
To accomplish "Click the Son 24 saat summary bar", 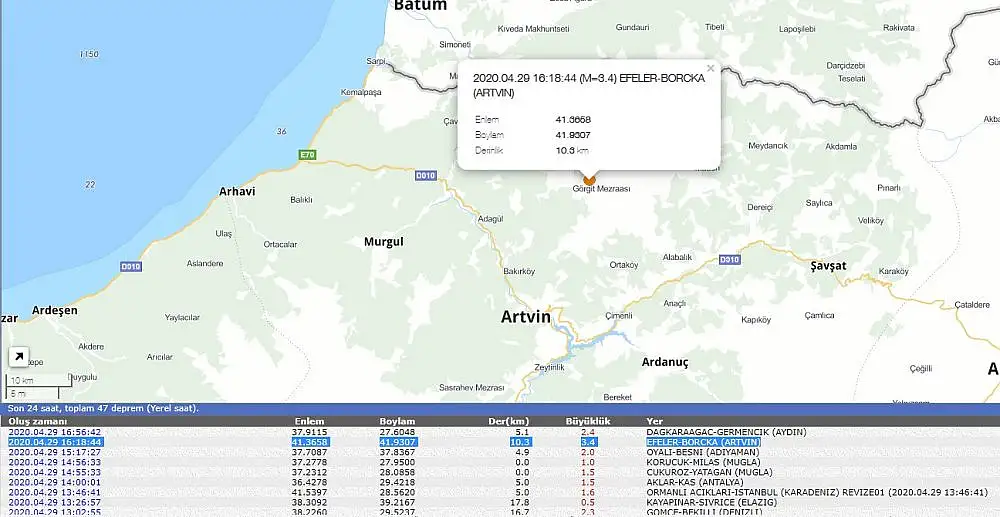I will [500, 409].
